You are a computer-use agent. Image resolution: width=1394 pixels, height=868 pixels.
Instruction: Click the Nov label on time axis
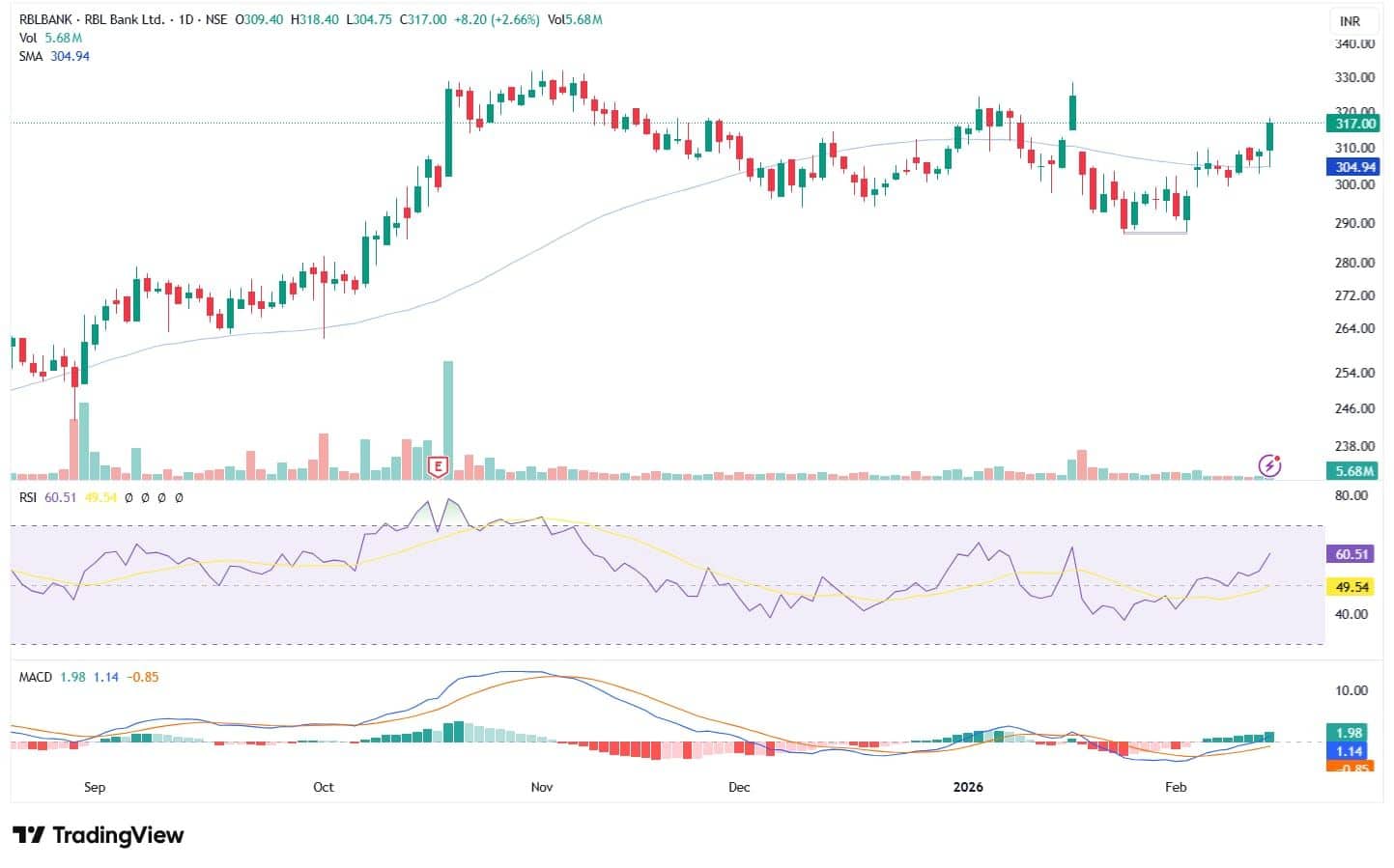tap(542, 787)
